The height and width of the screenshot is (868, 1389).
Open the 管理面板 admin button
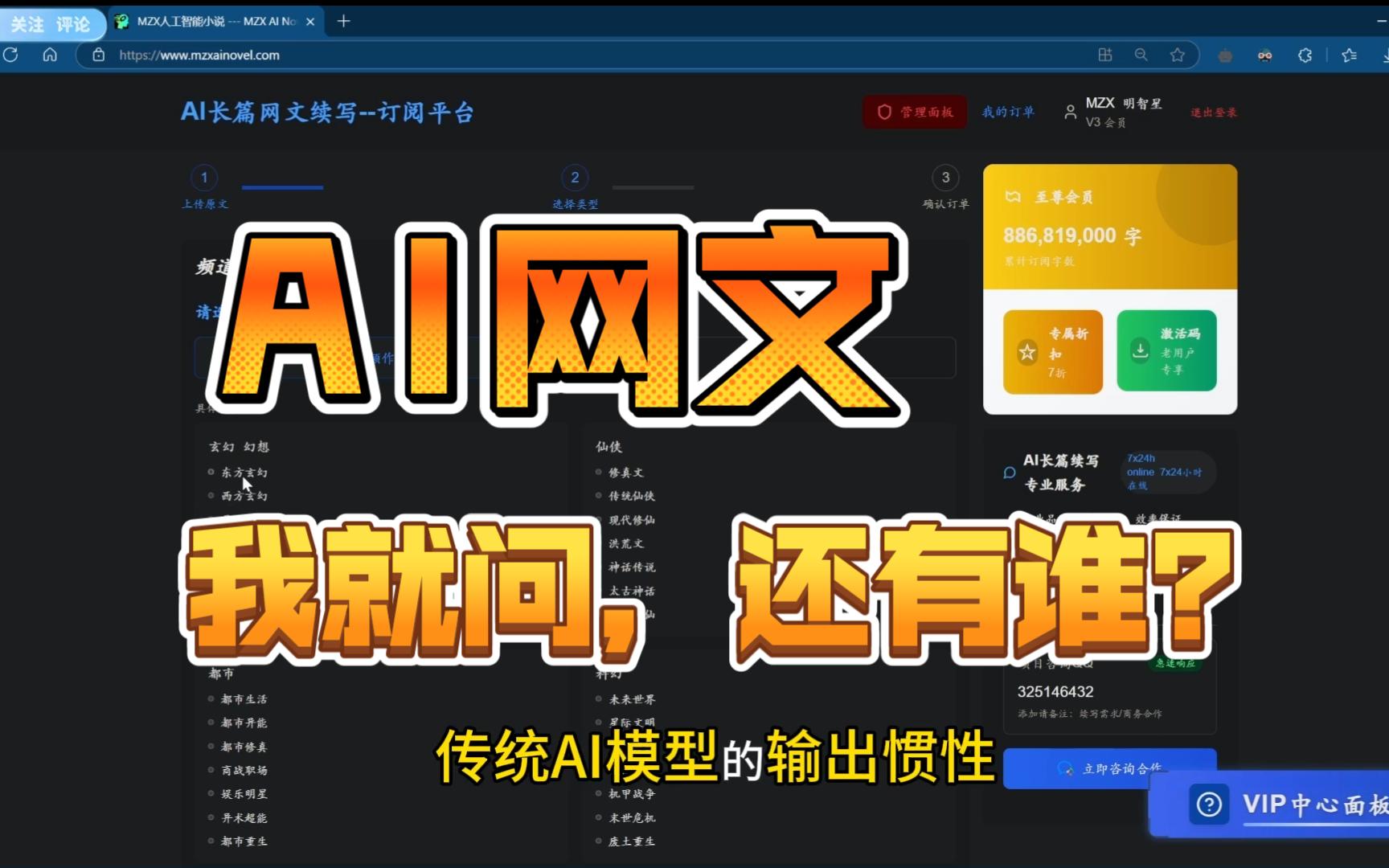pos(916,112)
